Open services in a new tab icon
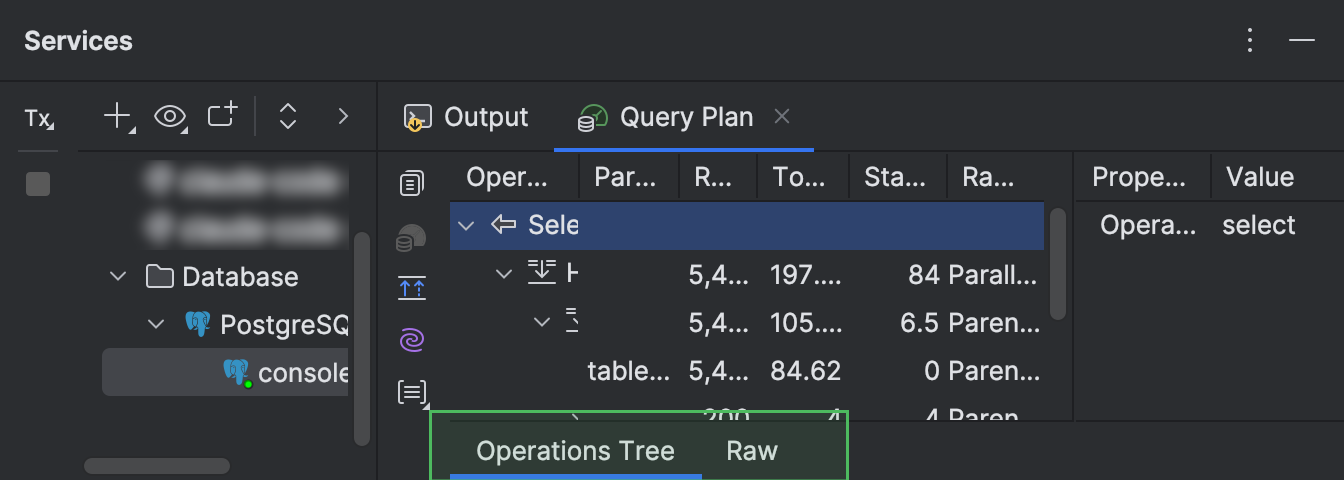Viewport: 1344px width, 480px height. 222,116
